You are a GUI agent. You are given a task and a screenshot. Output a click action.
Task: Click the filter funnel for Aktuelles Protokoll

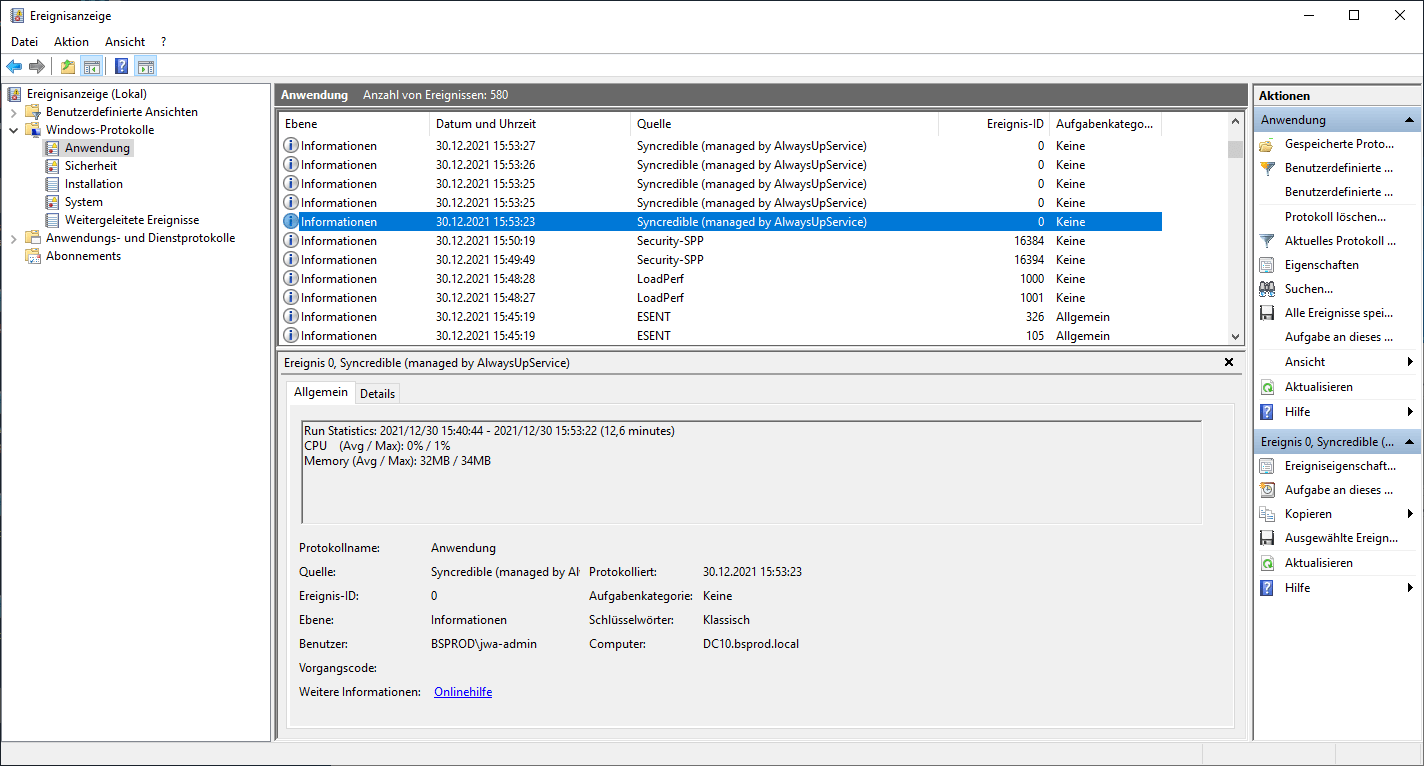tap(1267, 241)
